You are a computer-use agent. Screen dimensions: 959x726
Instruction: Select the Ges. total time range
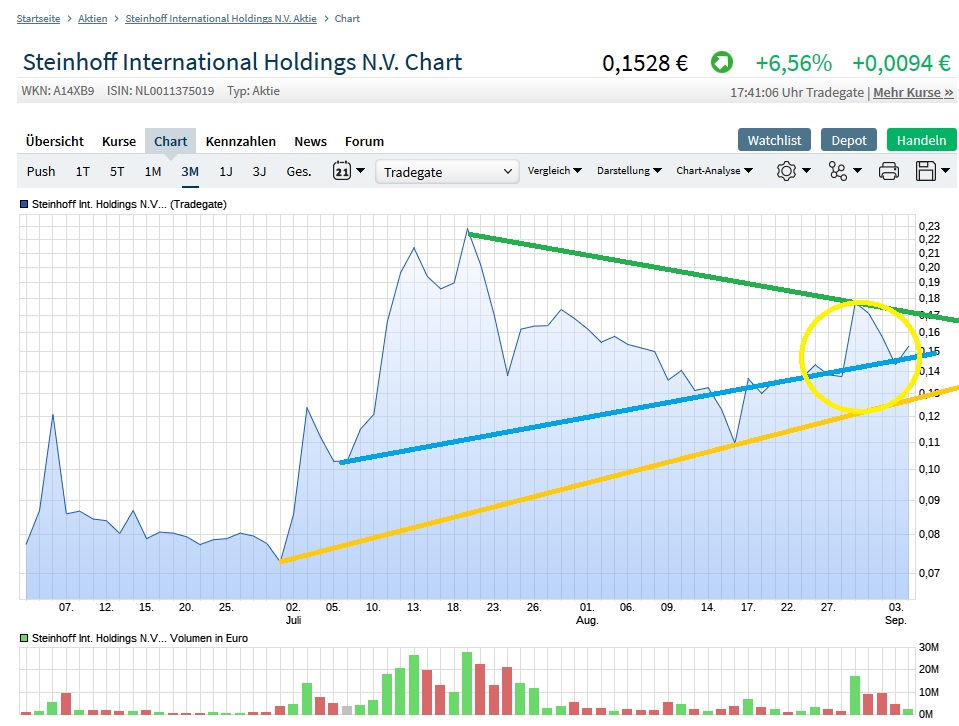298,171
